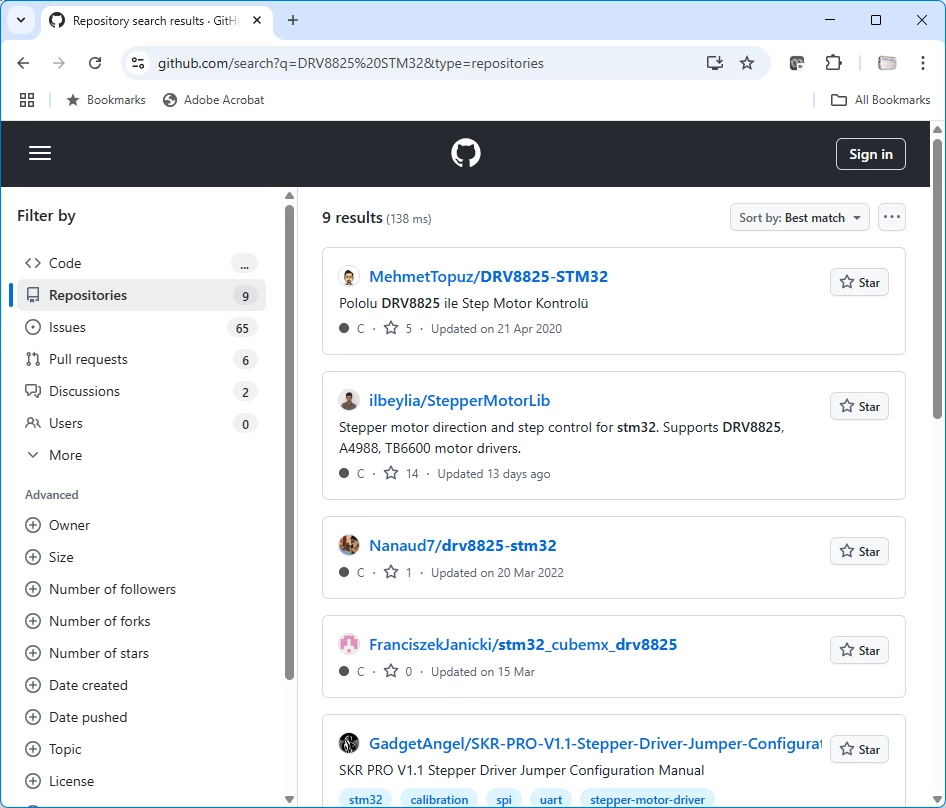Click the Bookmarks folder in bookmarks bar

tap(106, 100)
